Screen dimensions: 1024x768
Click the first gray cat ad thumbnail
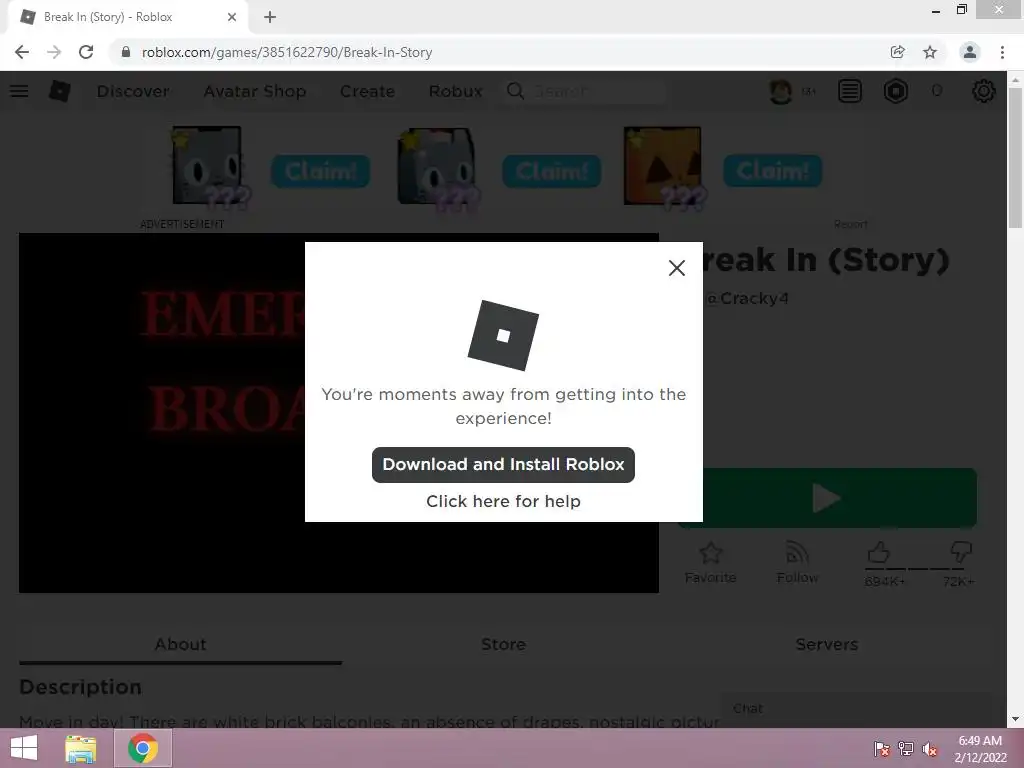[x=207, y=166]
